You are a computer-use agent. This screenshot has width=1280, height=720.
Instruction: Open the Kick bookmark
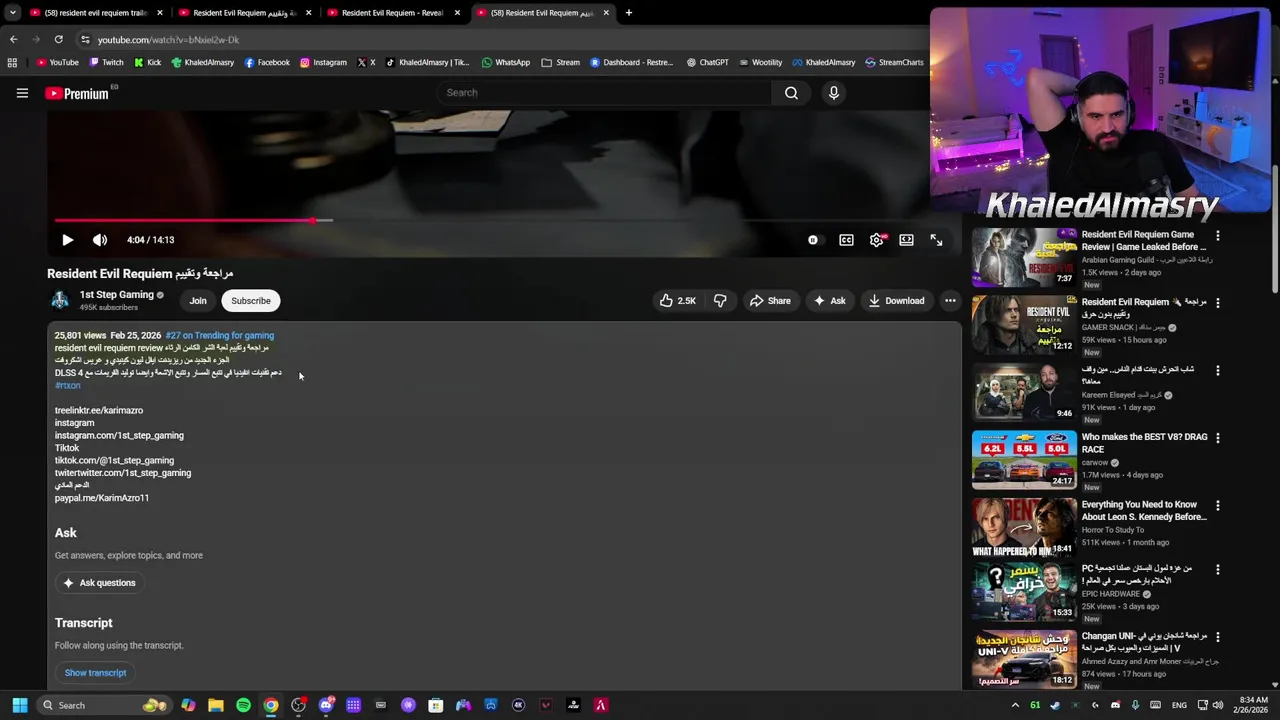[x=147, y=62]
